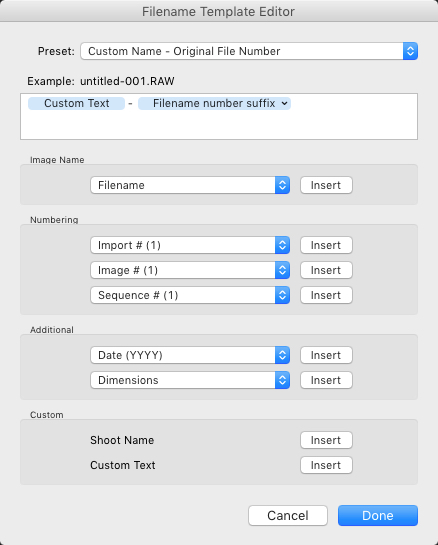The width and height of the screenshot is (438, 545).
Task: Open the Import # (1) dropdown
Action: 190,245
